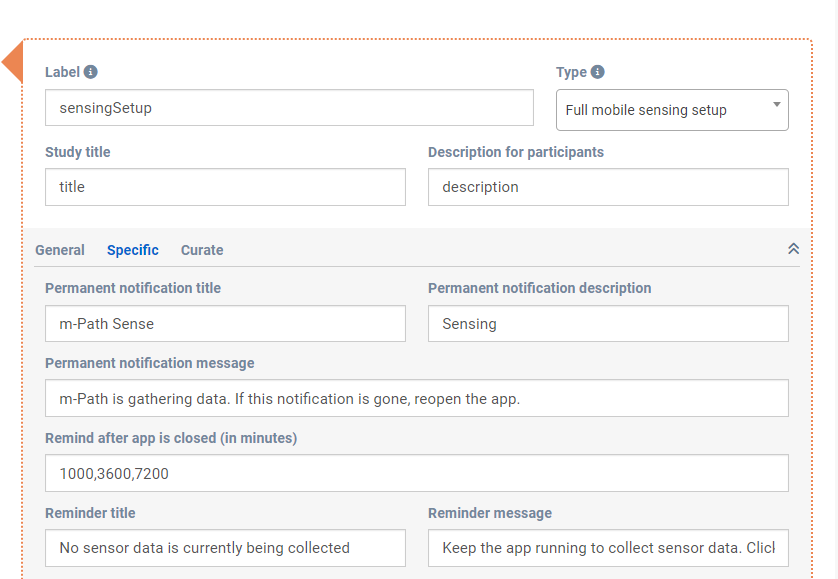Screen dimensions: 838x579
Task: Edit the Reminder title input field
Action: click(225, 548)
